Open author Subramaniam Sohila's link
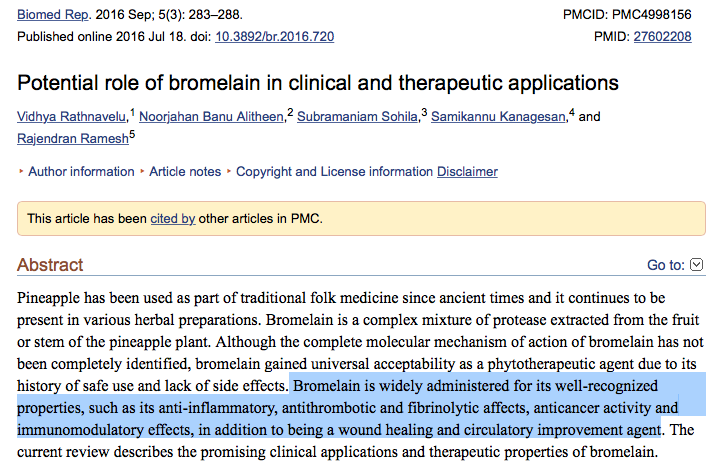 click(356, 117)
